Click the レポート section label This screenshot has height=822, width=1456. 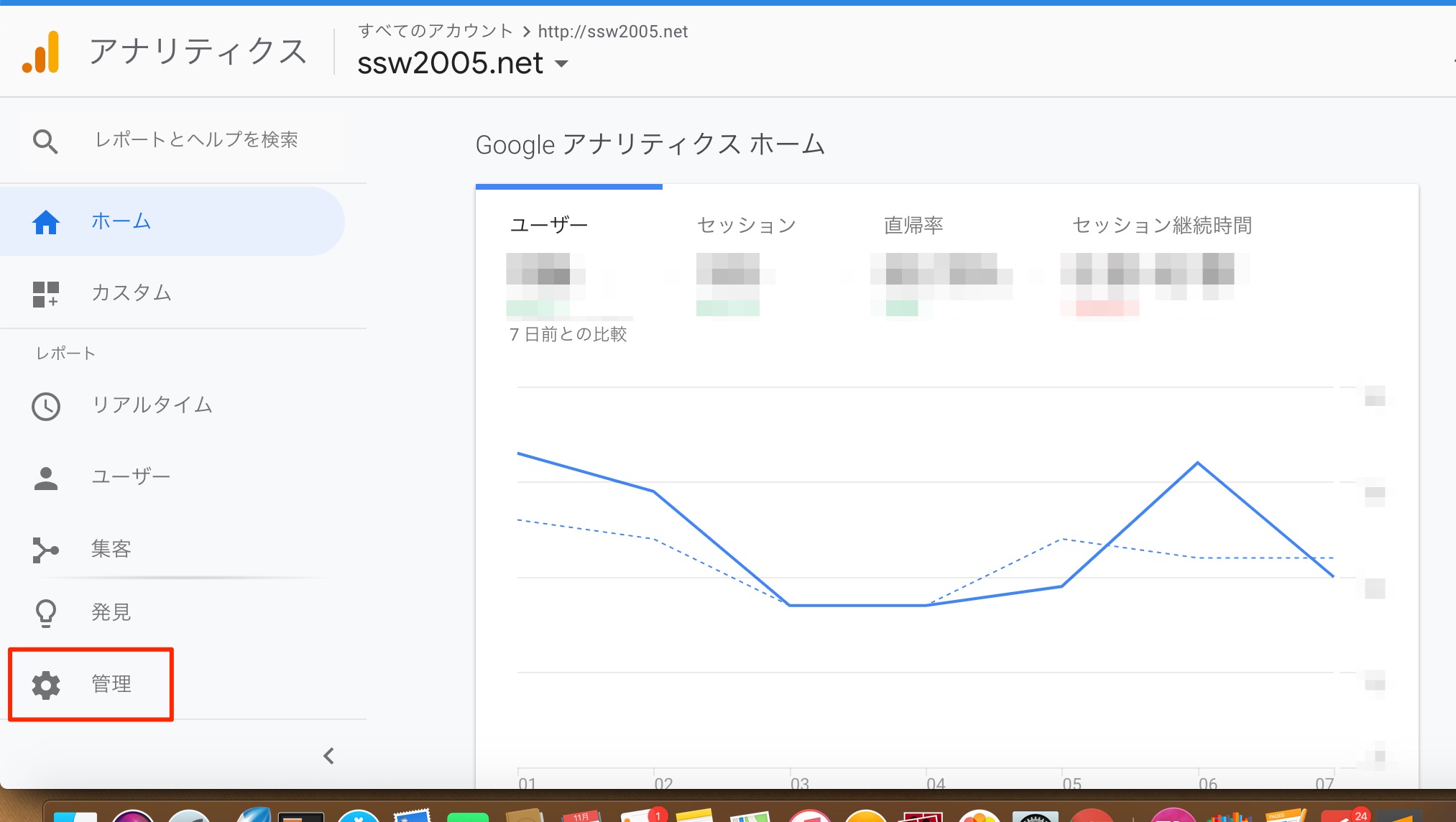[x=66, y=354]
